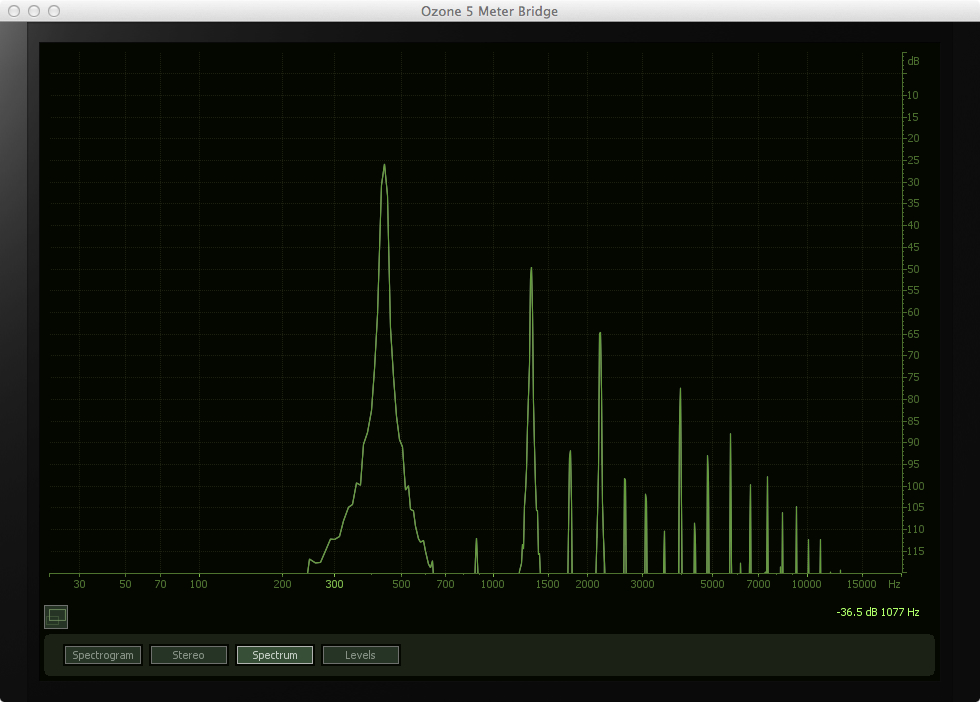980x702 pixels.
Task: Minimize the Meter Bridge window
Action: coord(34,11)
